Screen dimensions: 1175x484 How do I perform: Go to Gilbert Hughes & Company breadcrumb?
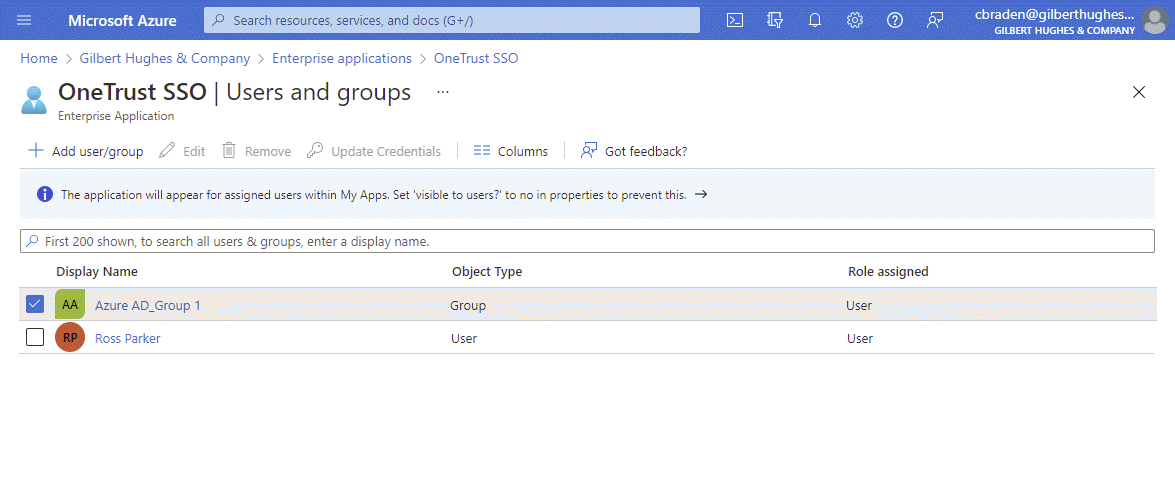tap(165, 58)
